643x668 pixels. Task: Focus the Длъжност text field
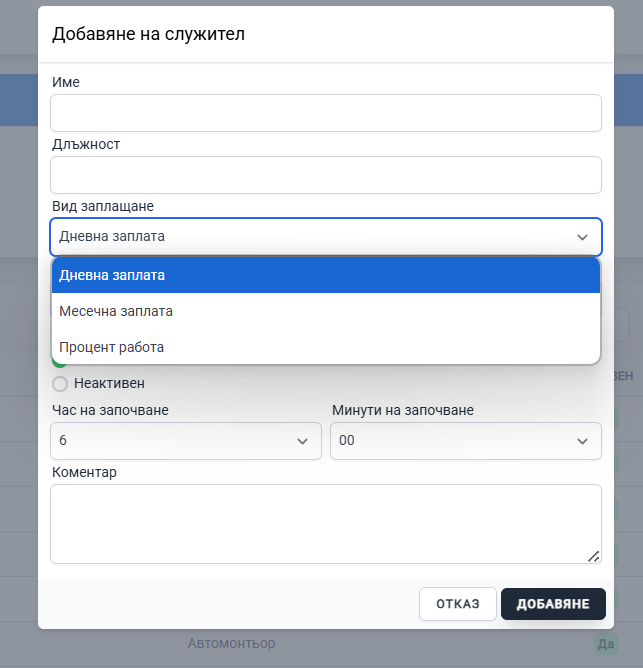325,175
